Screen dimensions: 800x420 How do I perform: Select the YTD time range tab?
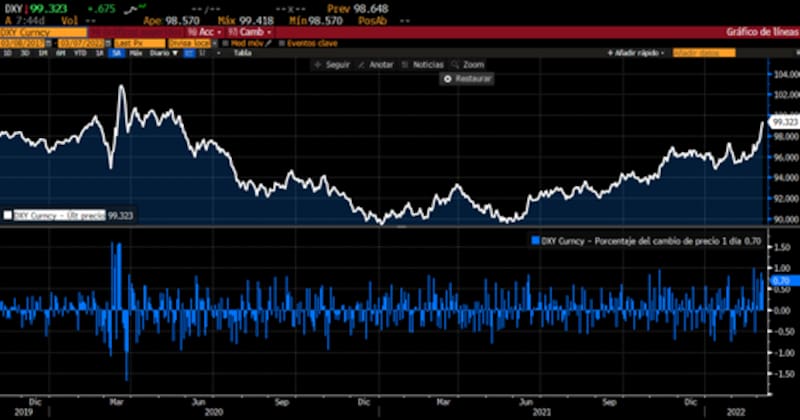79,53
